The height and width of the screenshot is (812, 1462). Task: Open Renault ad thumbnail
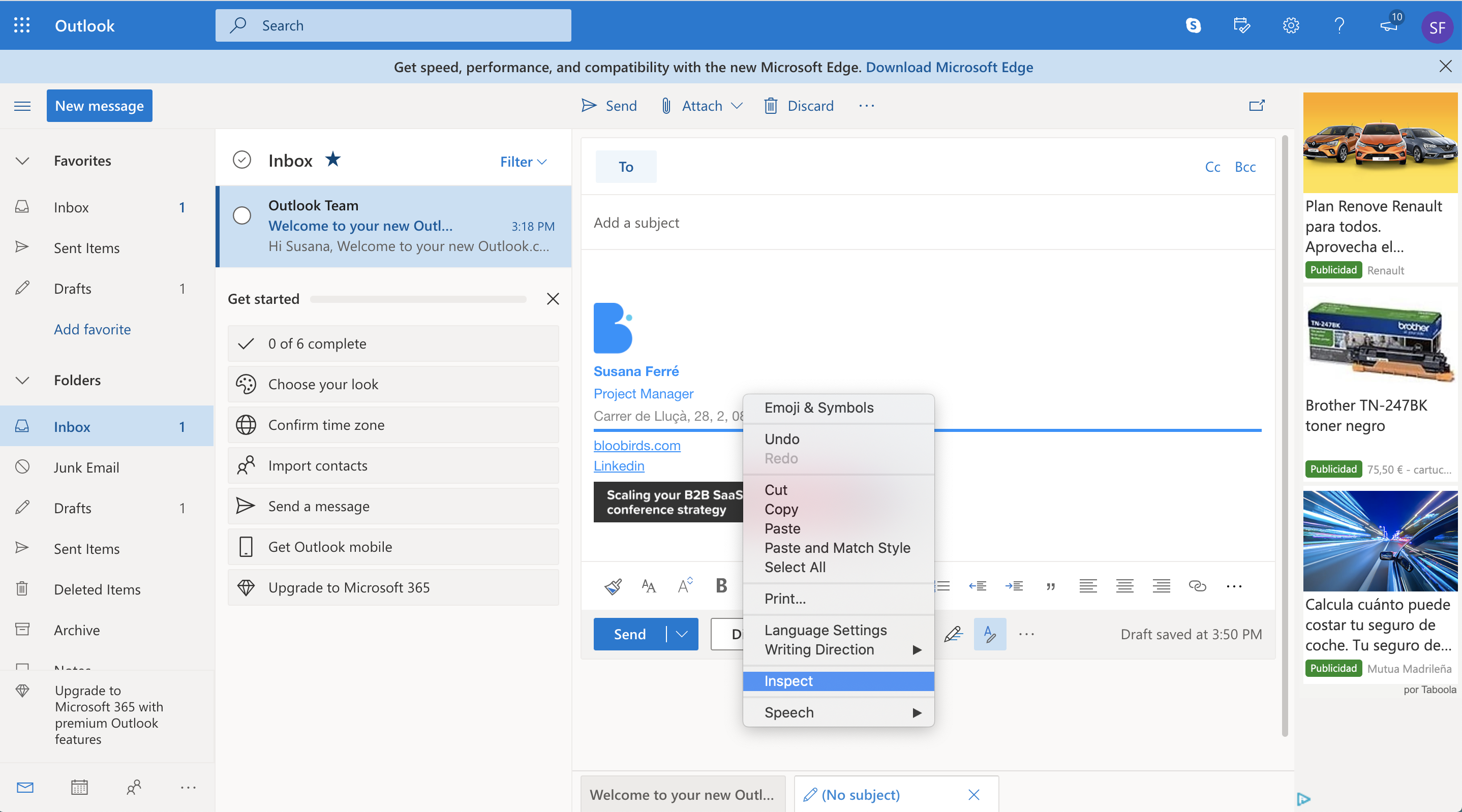(1380, 143)
